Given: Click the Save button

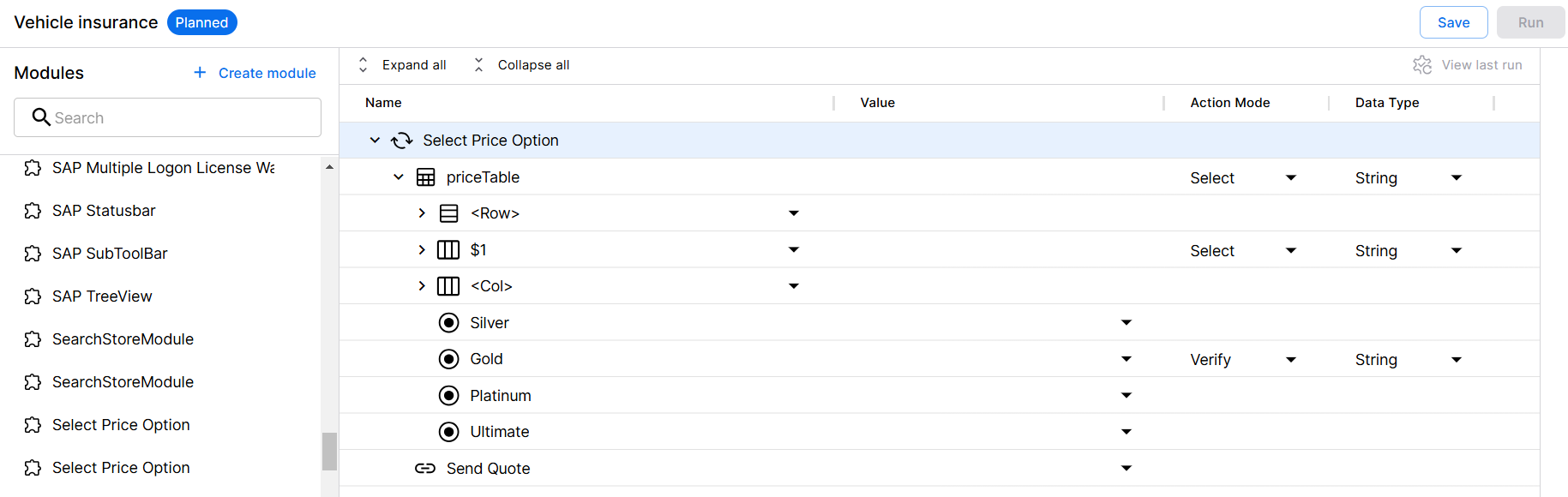Looking at the screenshot, I should 1453,22.
